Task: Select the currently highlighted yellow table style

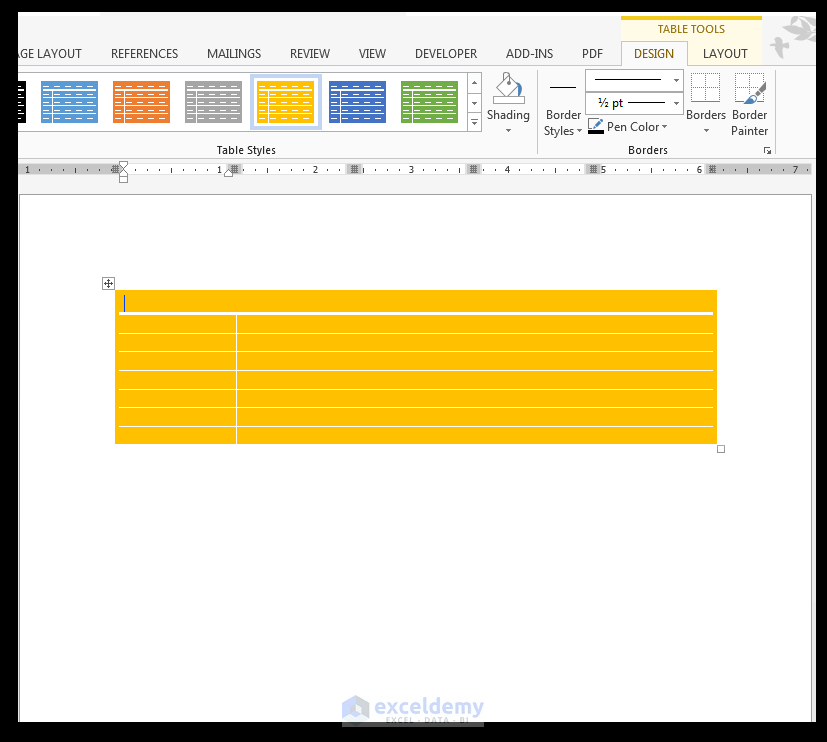Action: (285, 101)
